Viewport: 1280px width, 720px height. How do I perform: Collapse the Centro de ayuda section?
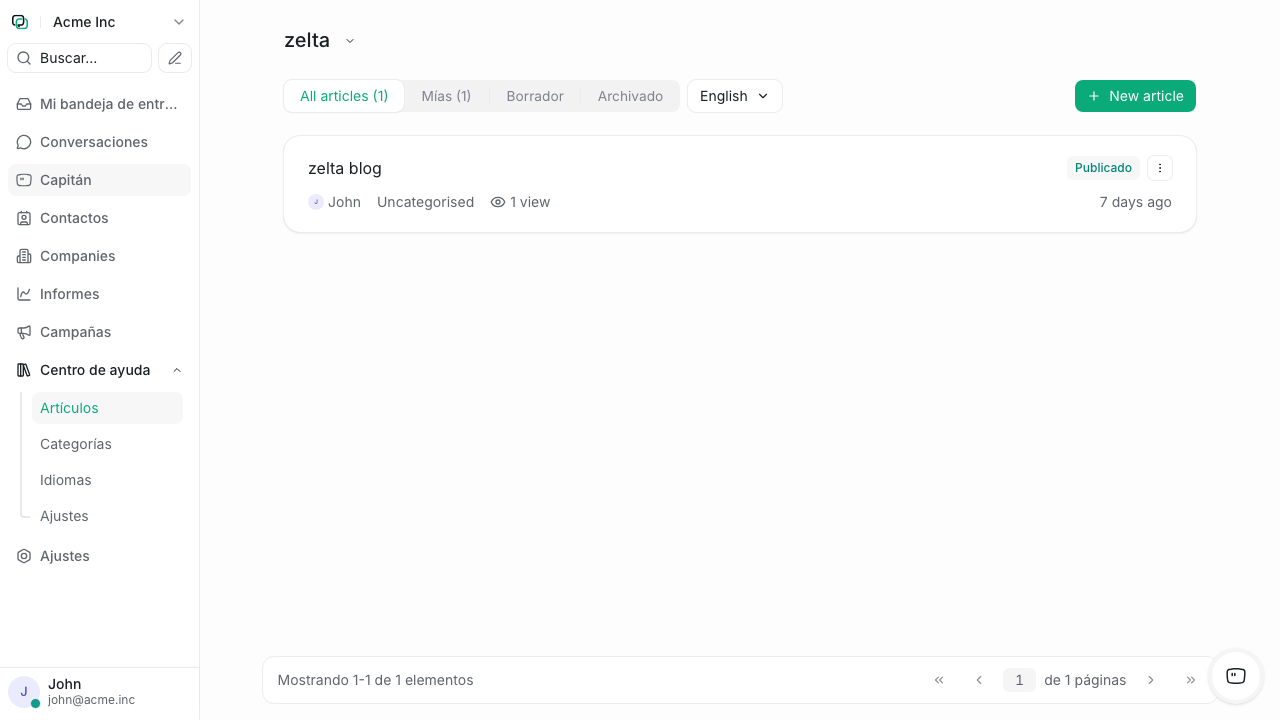177,370
